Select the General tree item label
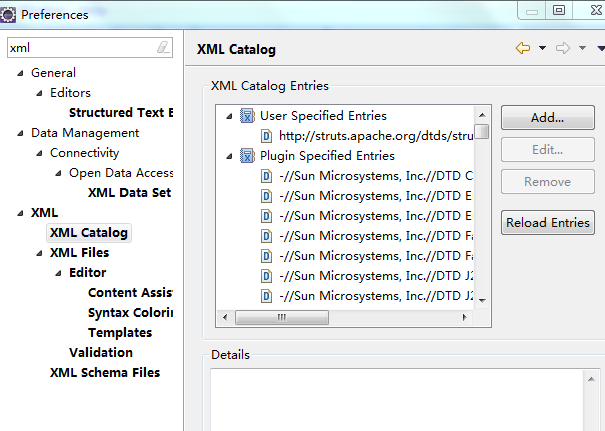The image size is (605, 431). pyautogui.click(x=53, y=73)
